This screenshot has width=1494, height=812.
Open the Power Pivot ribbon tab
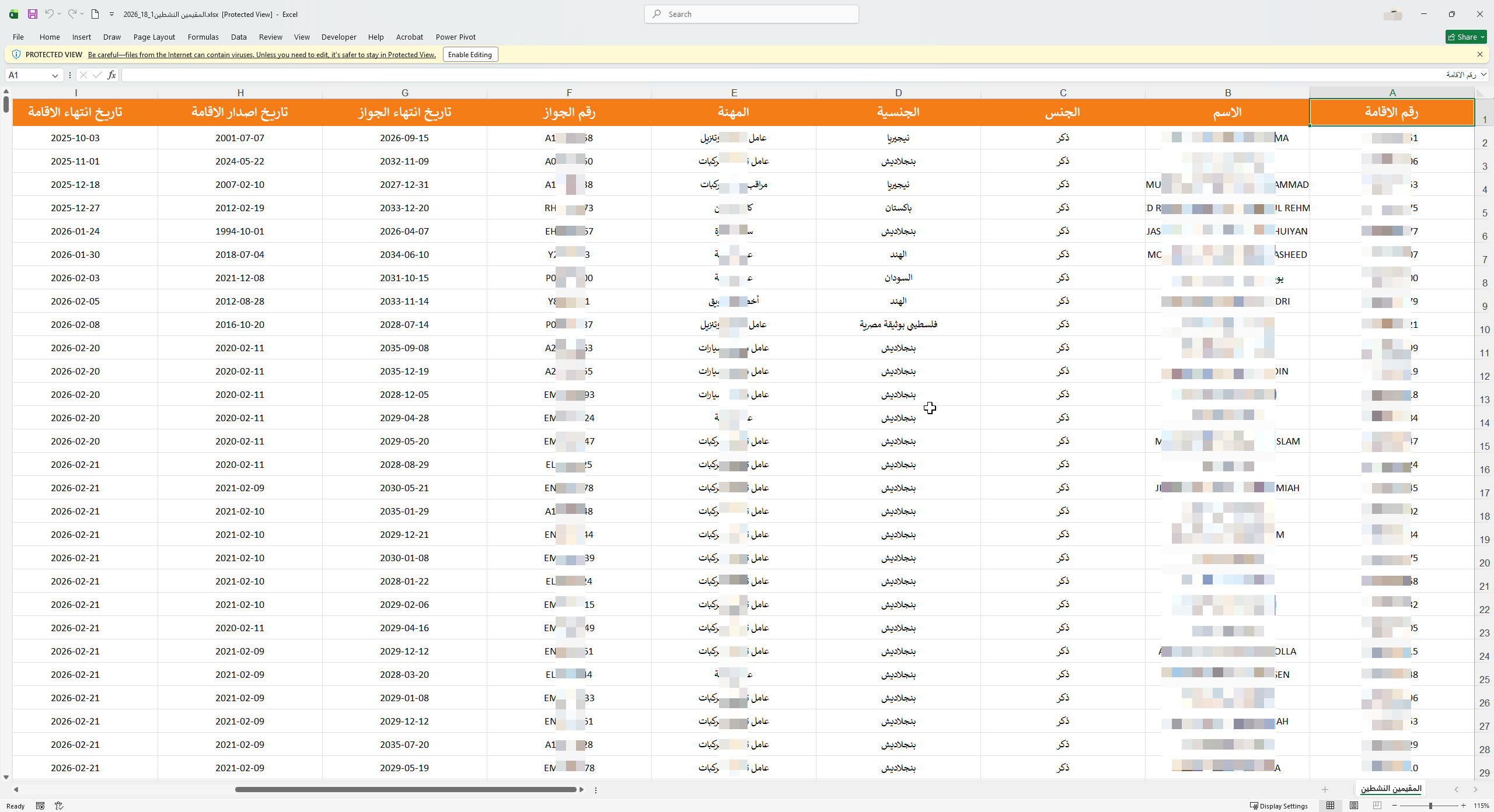pos(456,37)
